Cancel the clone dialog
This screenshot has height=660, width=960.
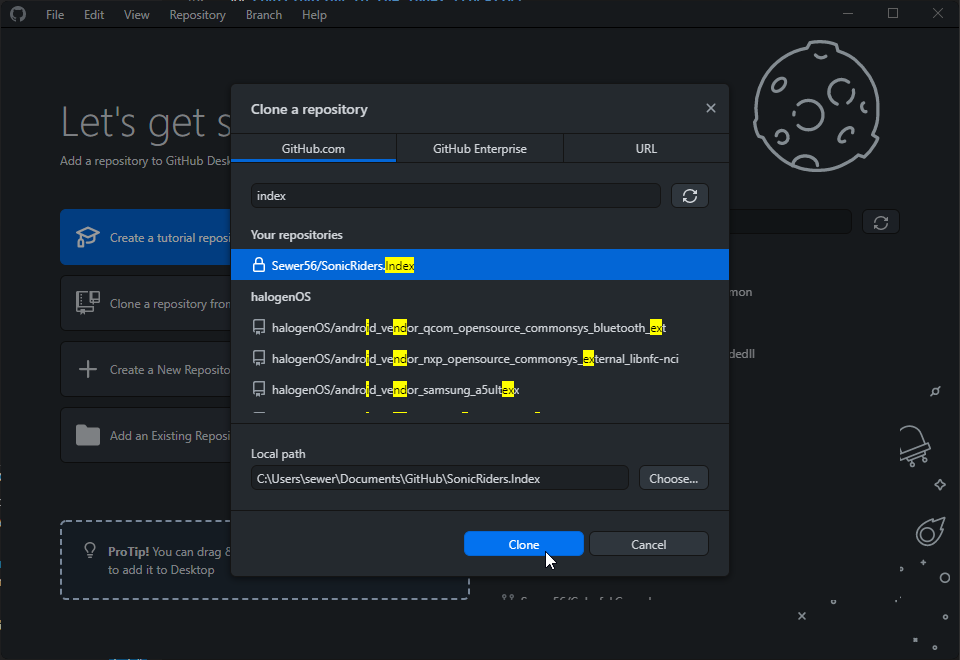(x=648, y=544)
